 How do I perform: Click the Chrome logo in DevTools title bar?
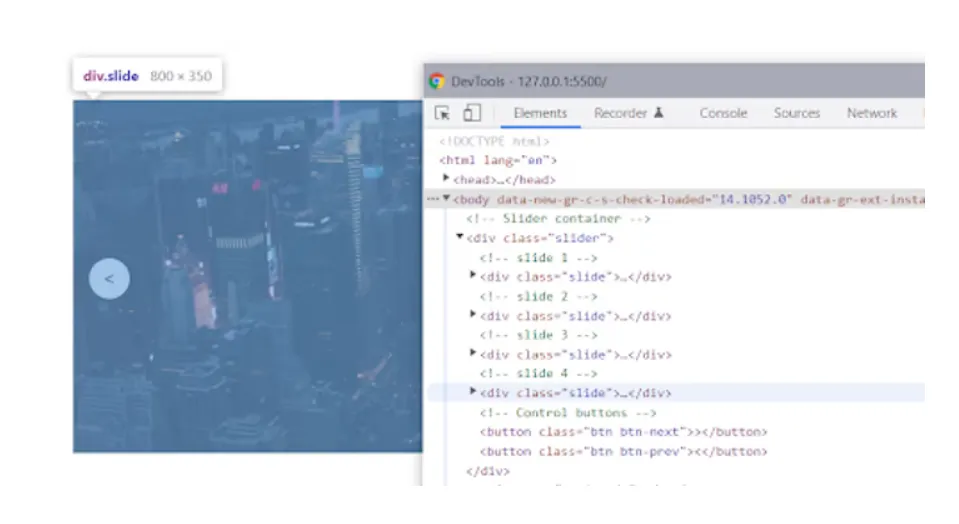click(x=437, y=81)
